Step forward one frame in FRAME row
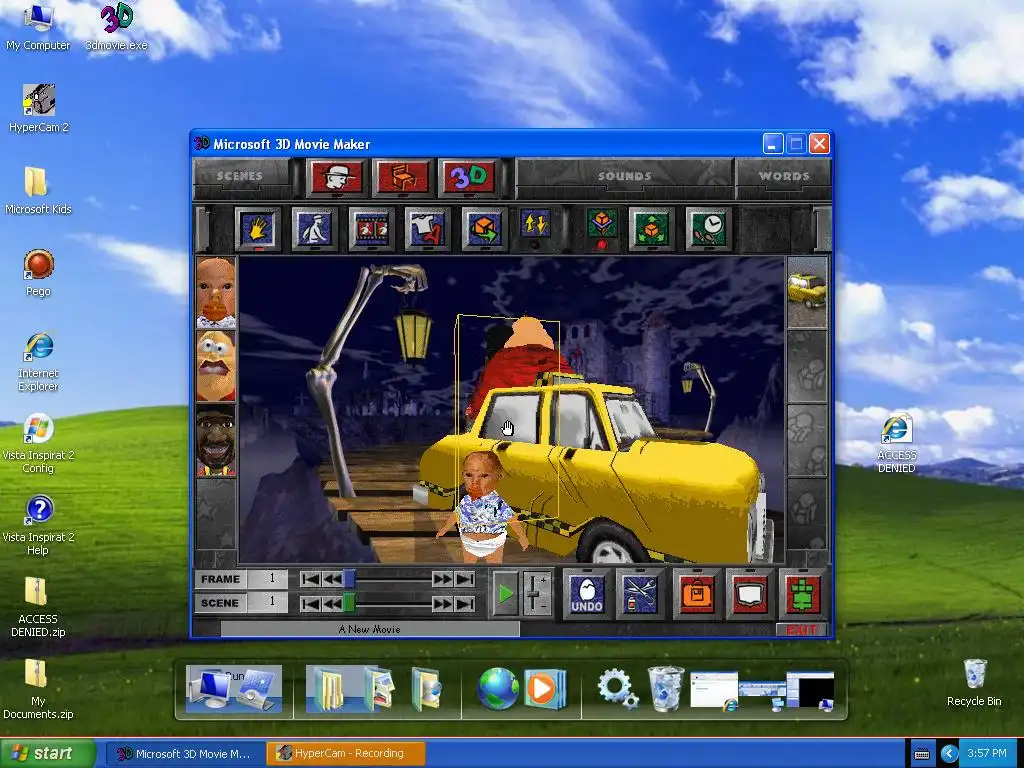Screen dimensions: 1024x768 point(442,579)
